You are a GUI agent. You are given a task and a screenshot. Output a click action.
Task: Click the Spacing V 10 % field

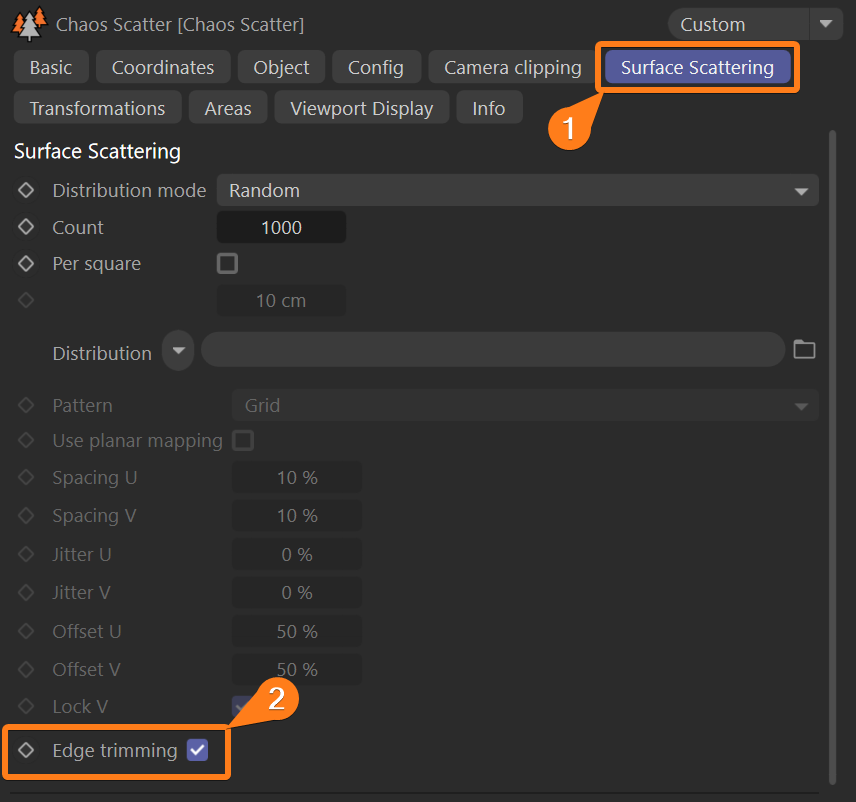coord(297,515)
